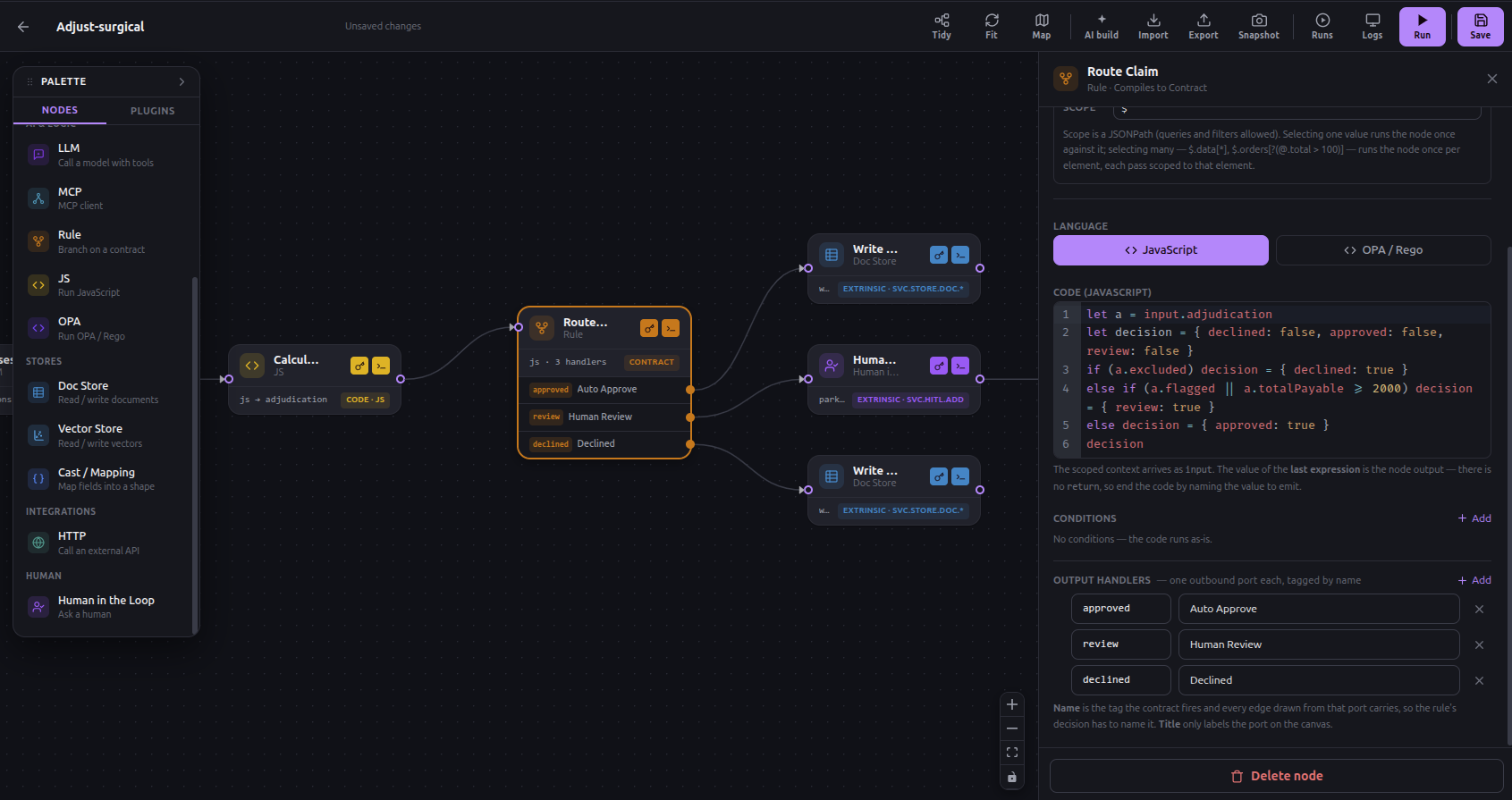Click the back arrow next to Adjust-surgical

click(x=23, y=27)
